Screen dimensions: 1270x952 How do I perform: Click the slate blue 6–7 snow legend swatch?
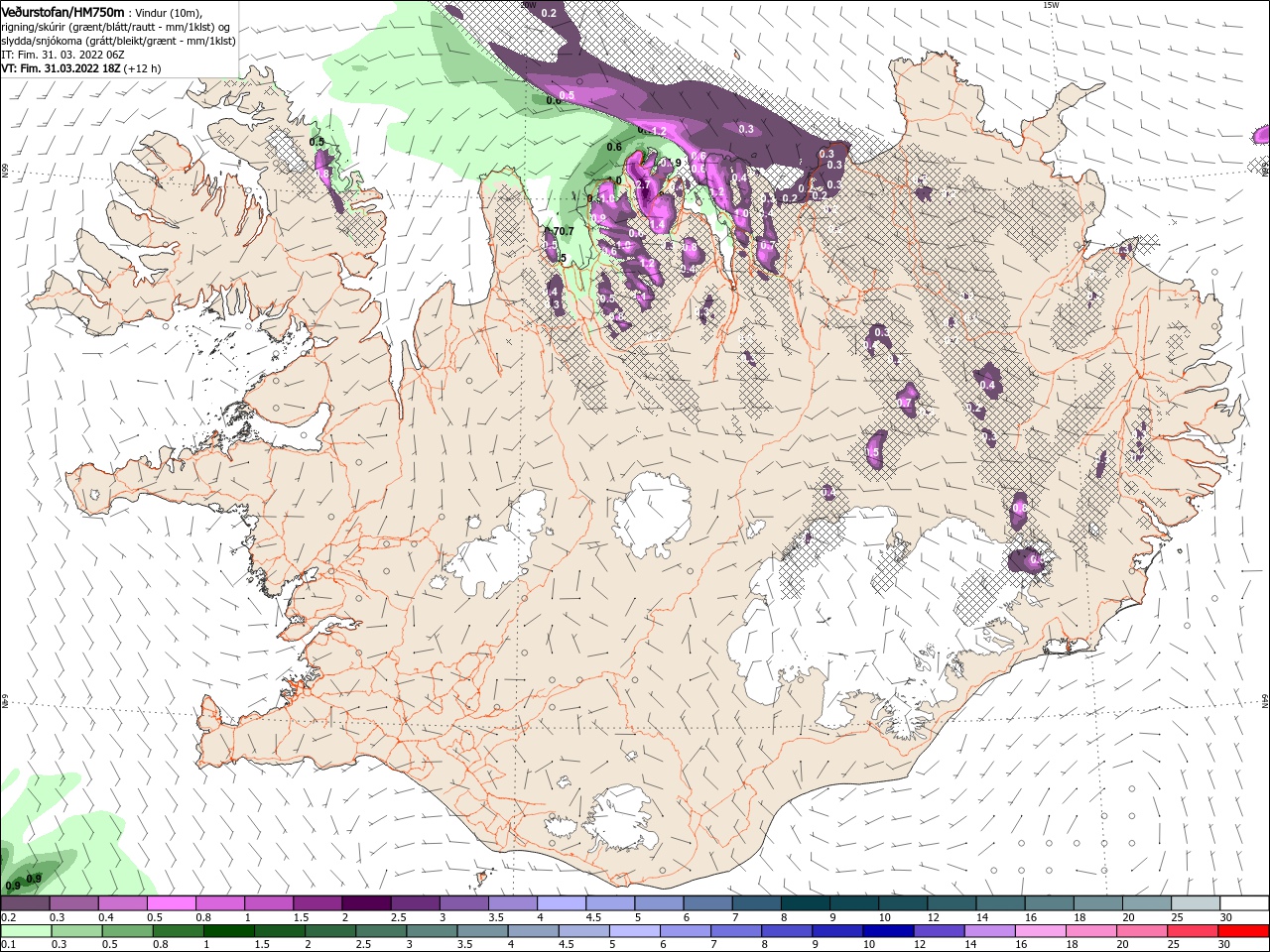pos(707,903)
